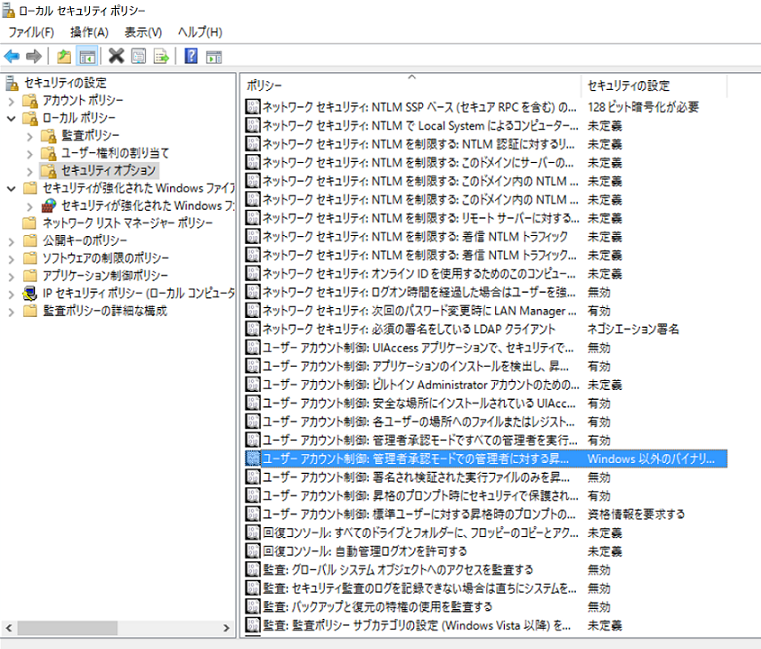The width and height of the screenshot is (761, 649).
Task: Click the blue Help question mark icon
Action: (x=191, y=56)
